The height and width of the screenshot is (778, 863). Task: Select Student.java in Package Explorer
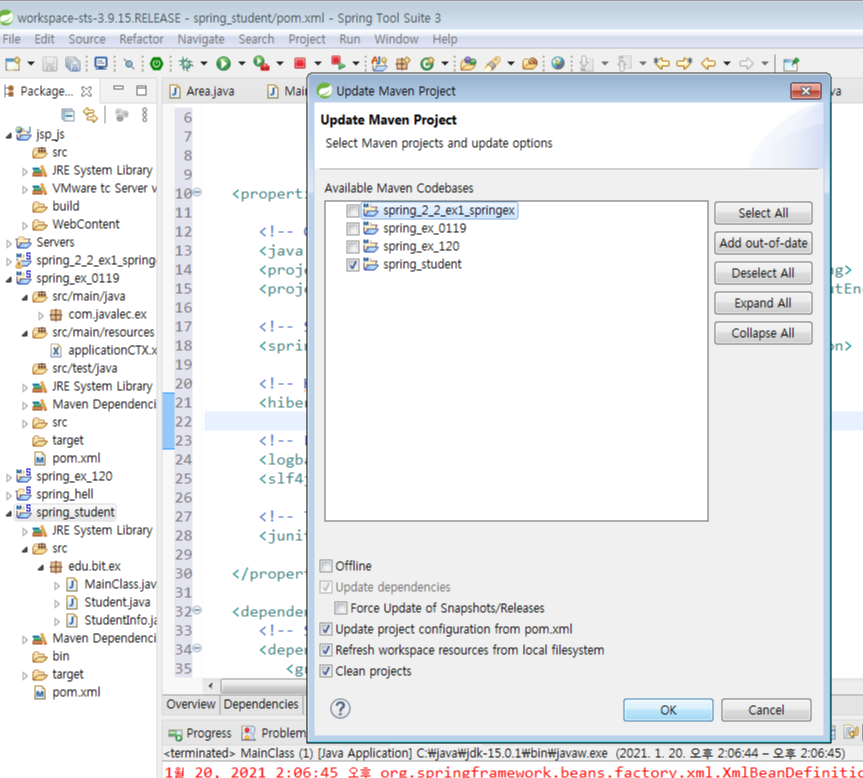pos(108,602)
